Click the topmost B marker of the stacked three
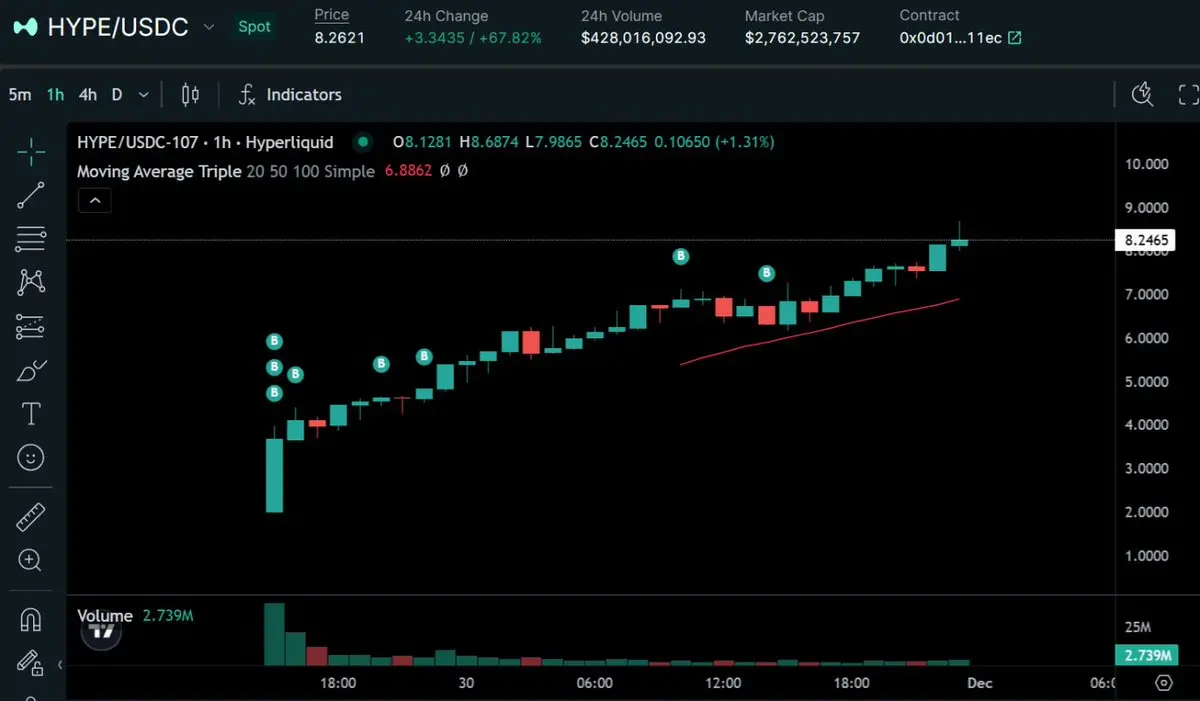Image resolution: width=1200 pixels, height=701 pixels. [275, 342]
